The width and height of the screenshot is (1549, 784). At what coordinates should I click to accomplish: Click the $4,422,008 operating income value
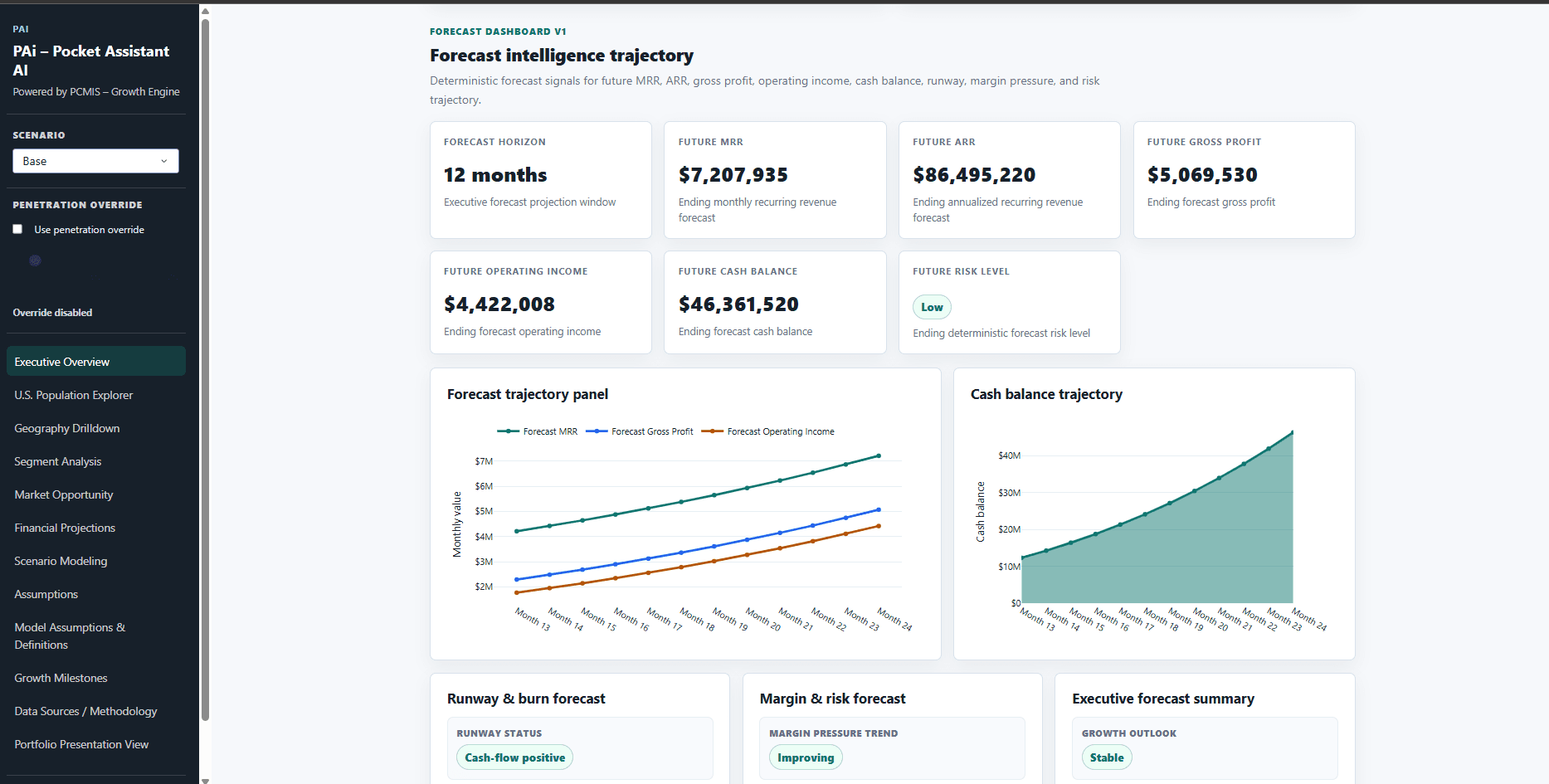coord(499,304)
